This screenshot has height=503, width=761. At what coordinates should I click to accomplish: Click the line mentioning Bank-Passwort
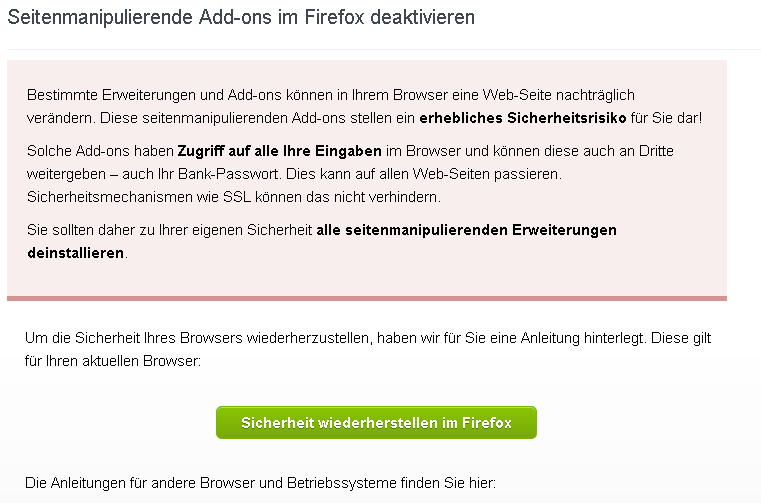(294, 174)
